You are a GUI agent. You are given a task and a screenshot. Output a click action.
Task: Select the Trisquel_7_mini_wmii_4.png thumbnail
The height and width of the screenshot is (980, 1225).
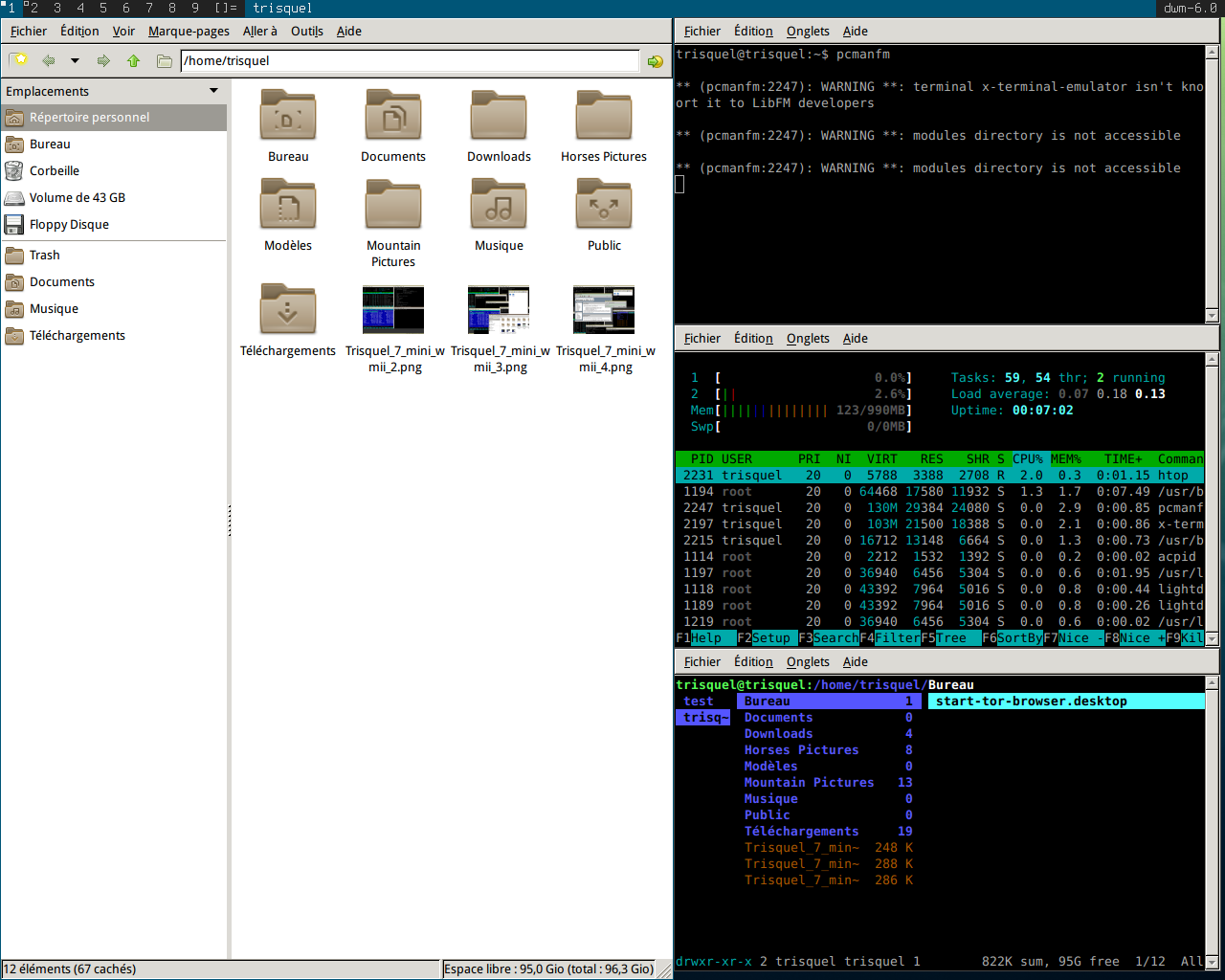click(x=604, y=310)
